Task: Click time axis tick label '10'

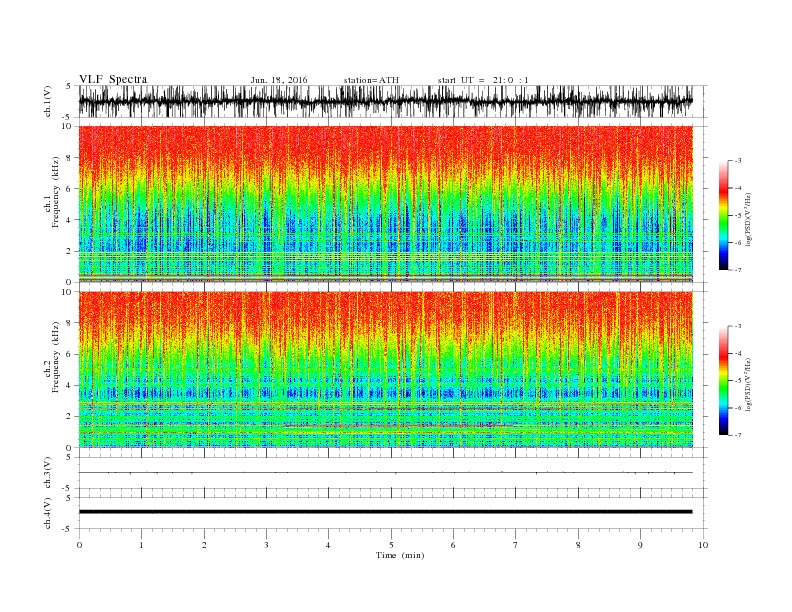Action: point(703,545)
